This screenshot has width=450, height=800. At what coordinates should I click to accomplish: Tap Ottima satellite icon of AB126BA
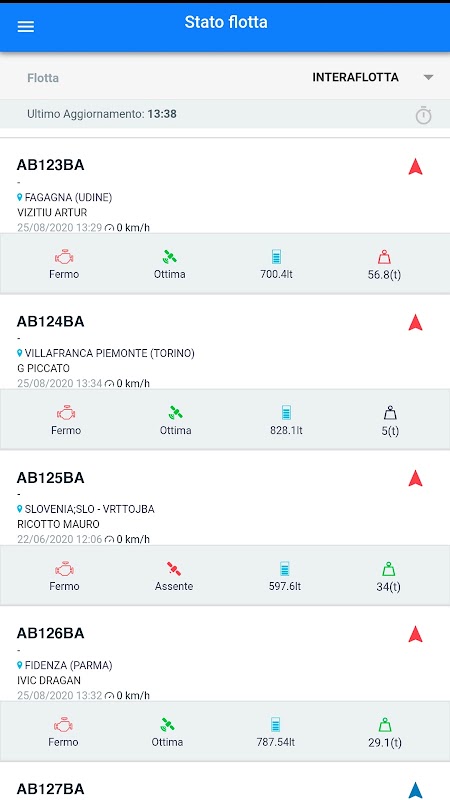coord(167,724)
